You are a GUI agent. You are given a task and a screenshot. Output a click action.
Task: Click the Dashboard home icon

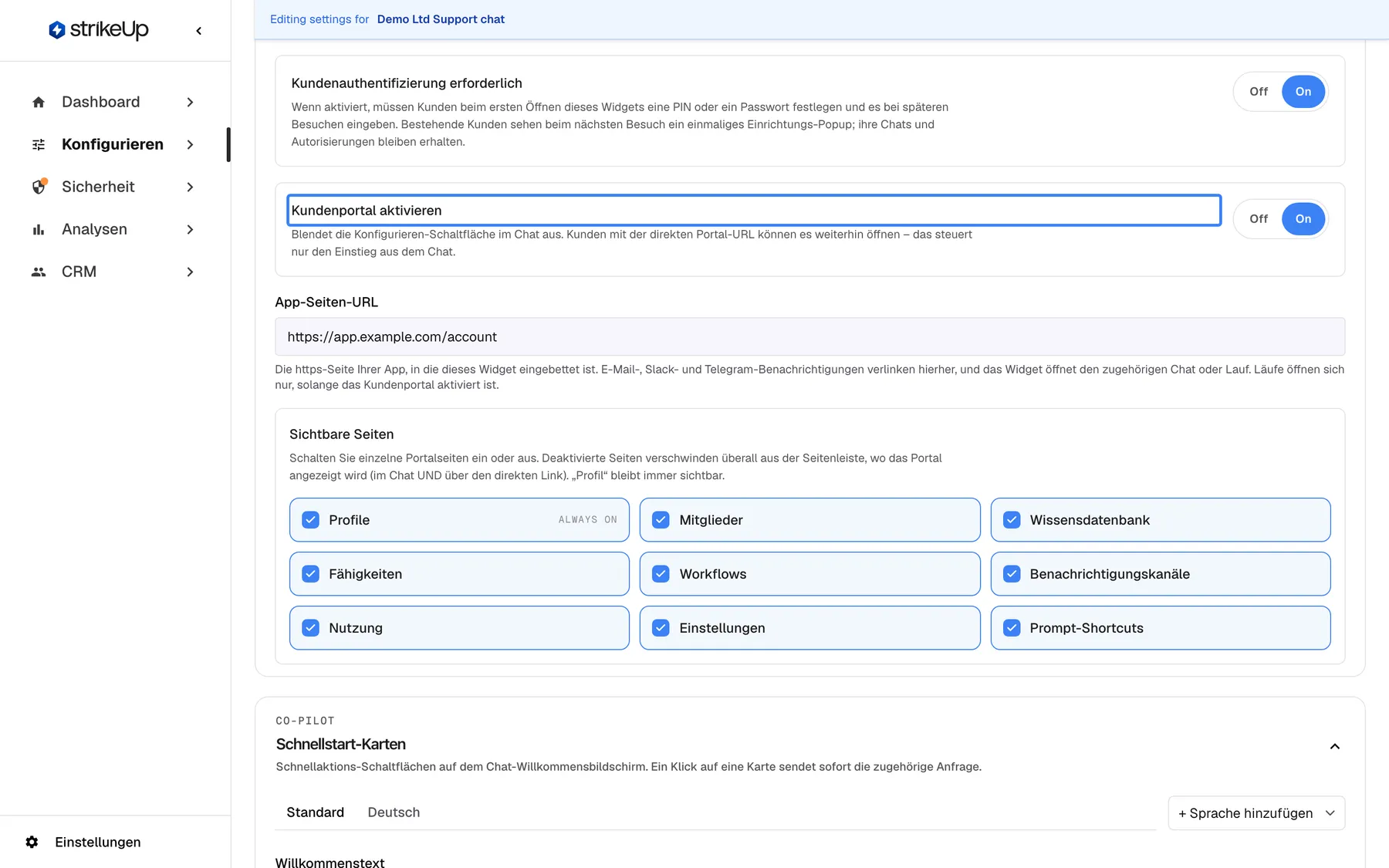(x=39, y=102)
